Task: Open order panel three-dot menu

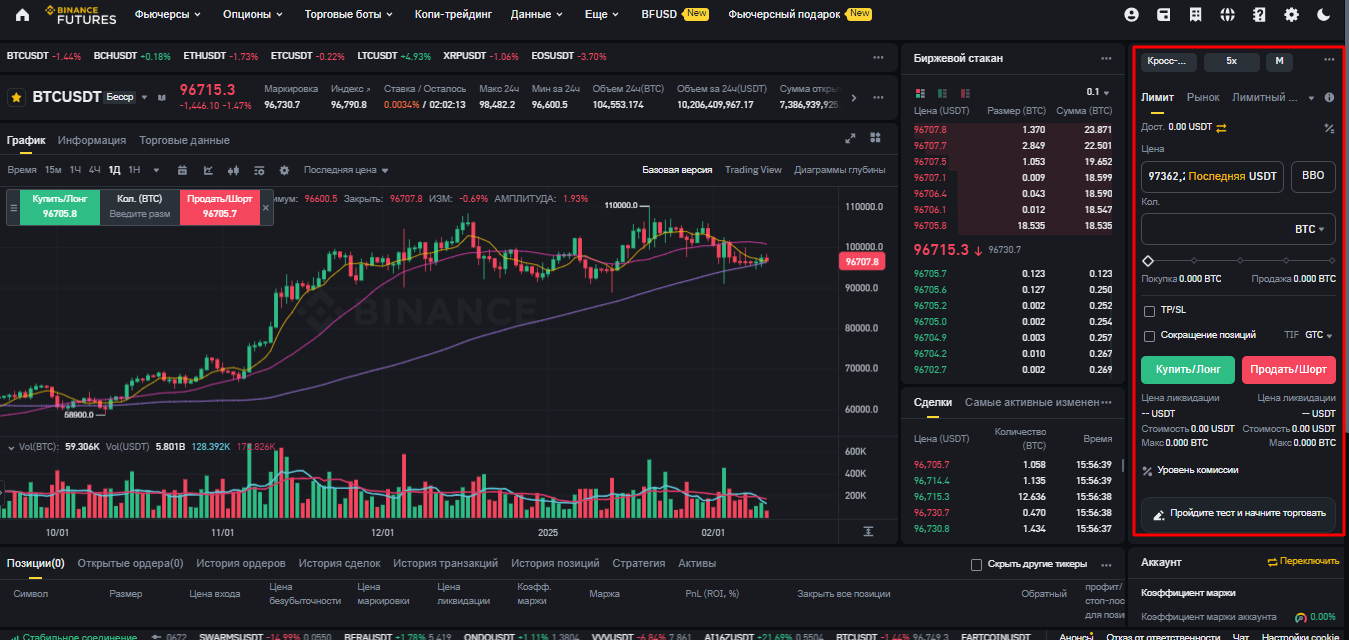Action: coord(1329,59)
